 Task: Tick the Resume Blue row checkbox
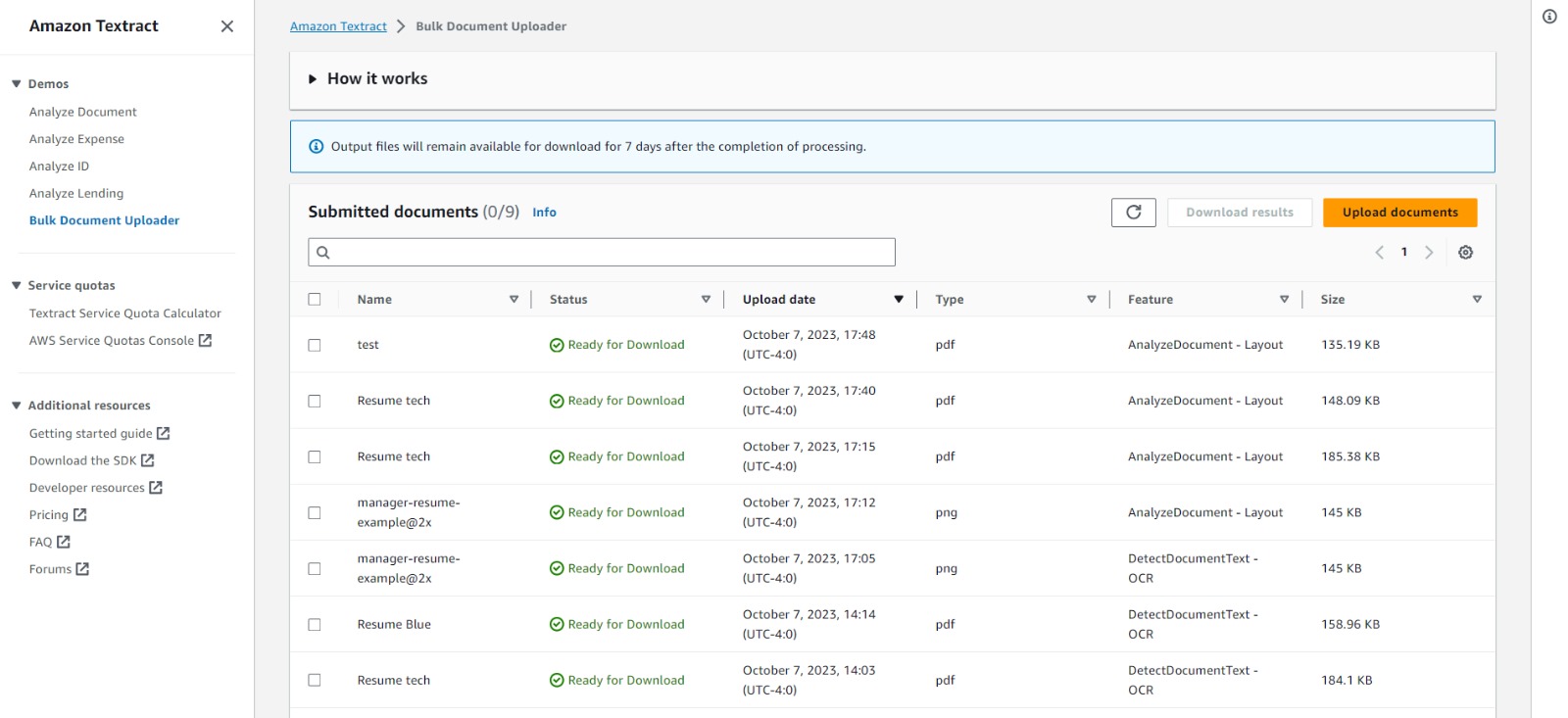[315, 625]
